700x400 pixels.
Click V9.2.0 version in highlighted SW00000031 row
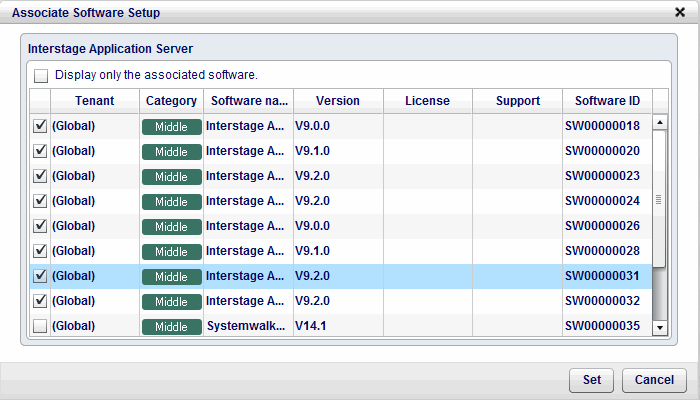312,276
